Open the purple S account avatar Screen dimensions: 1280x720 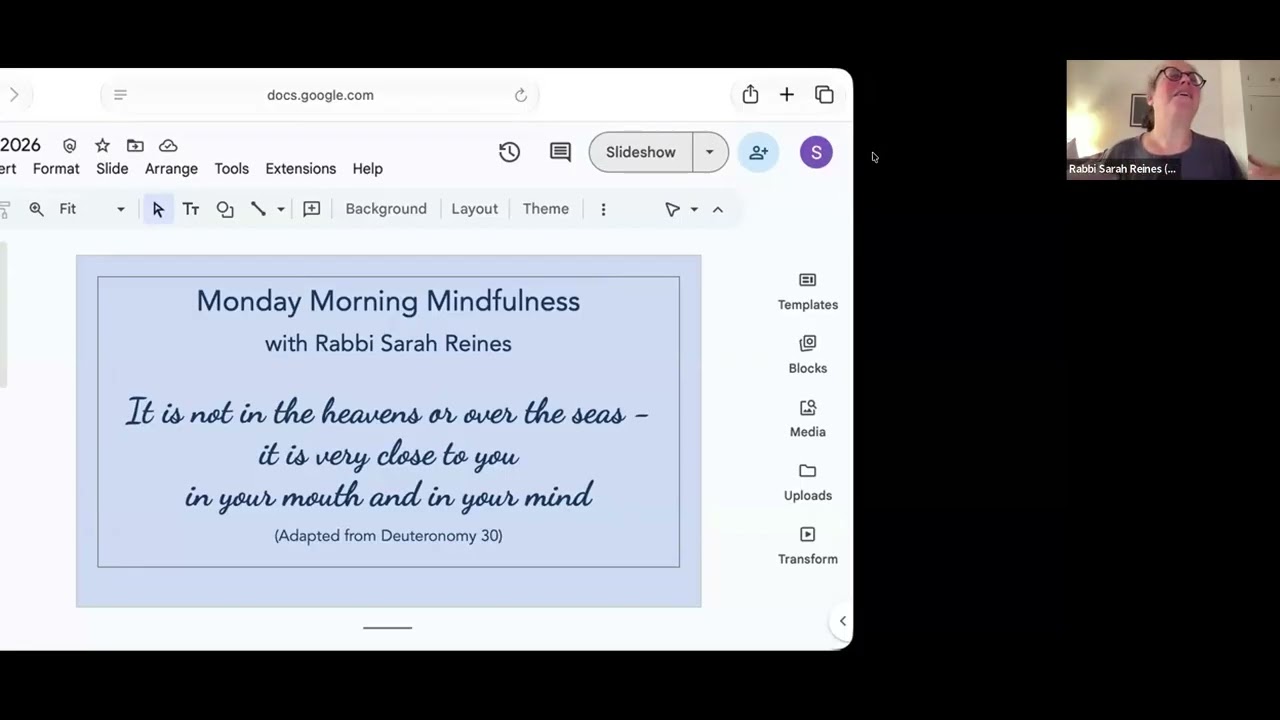click(x=816, y=152)
